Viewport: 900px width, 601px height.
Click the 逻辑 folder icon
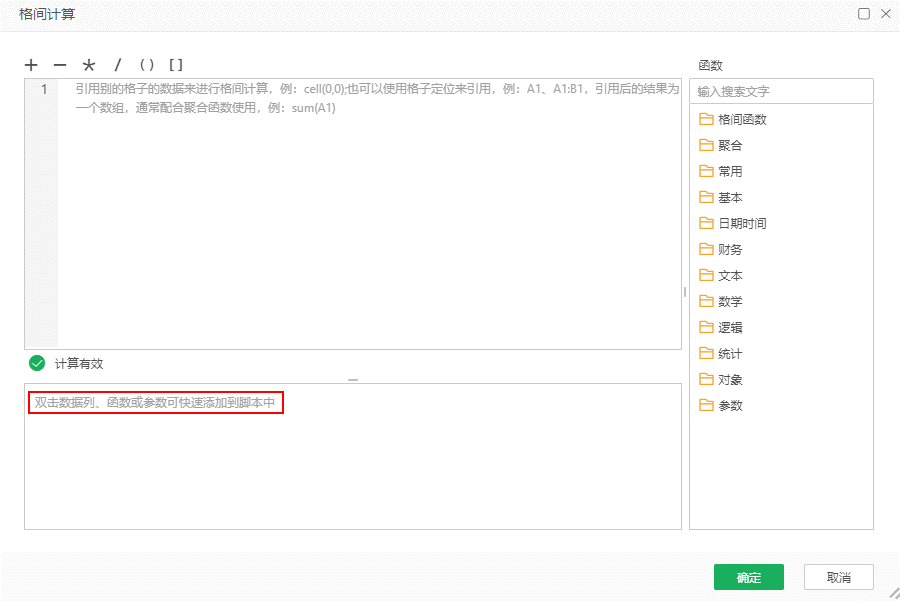(706, 327)
